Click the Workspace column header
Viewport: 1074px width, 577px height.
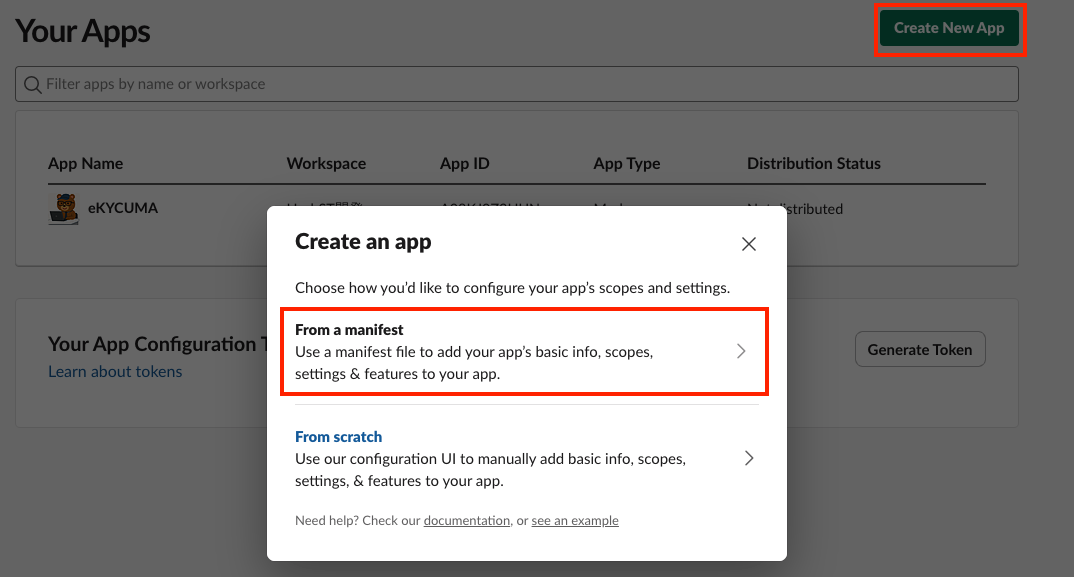click(x=326, y=164)
